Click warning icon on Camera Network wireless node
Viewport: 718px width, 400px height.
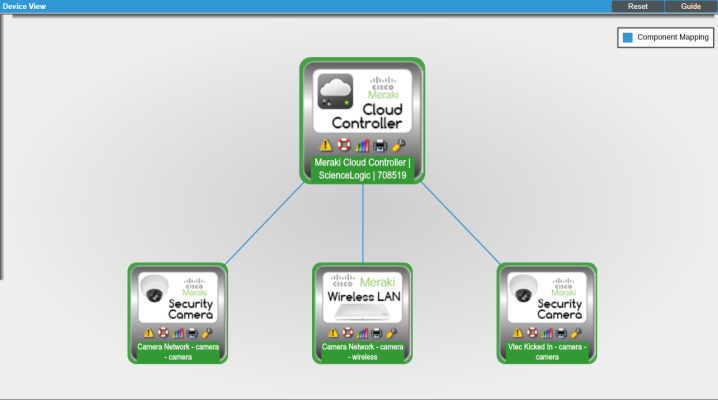click(333, 333)
